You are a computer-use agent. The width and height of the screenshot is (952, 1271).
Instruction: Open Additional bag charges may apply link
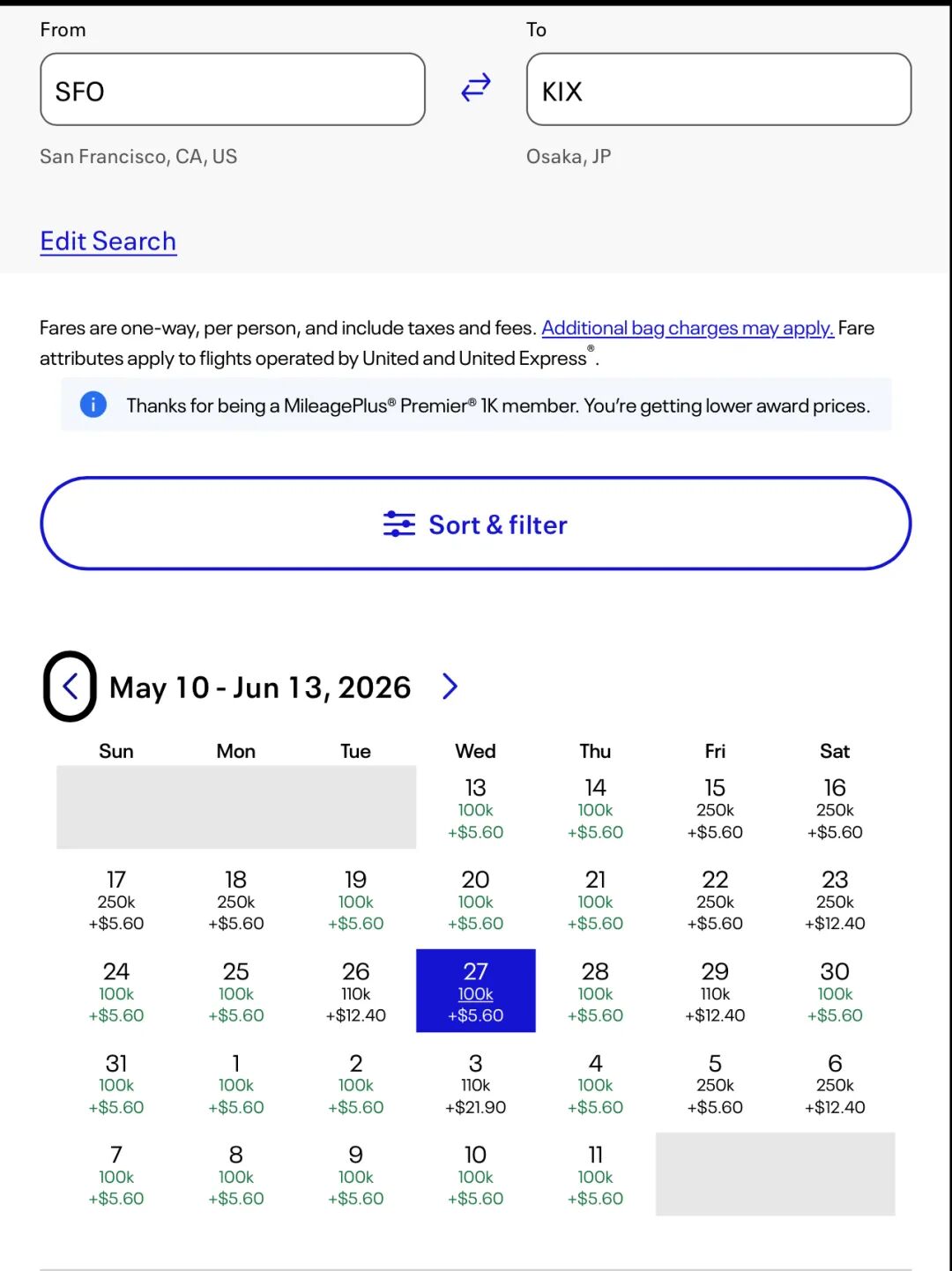[688, 328]
